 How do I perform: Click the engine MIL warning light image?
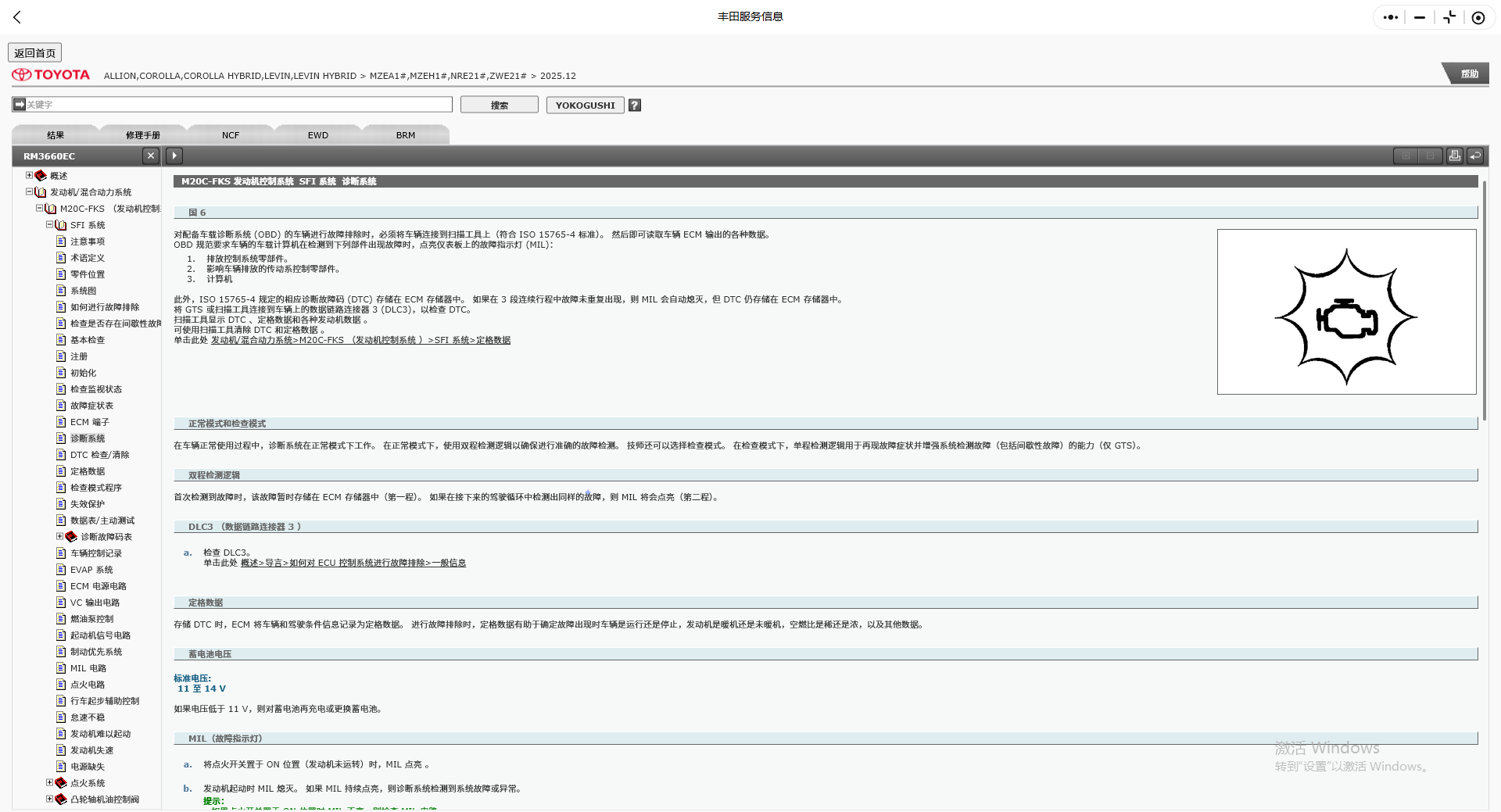tap(1346, 312)
